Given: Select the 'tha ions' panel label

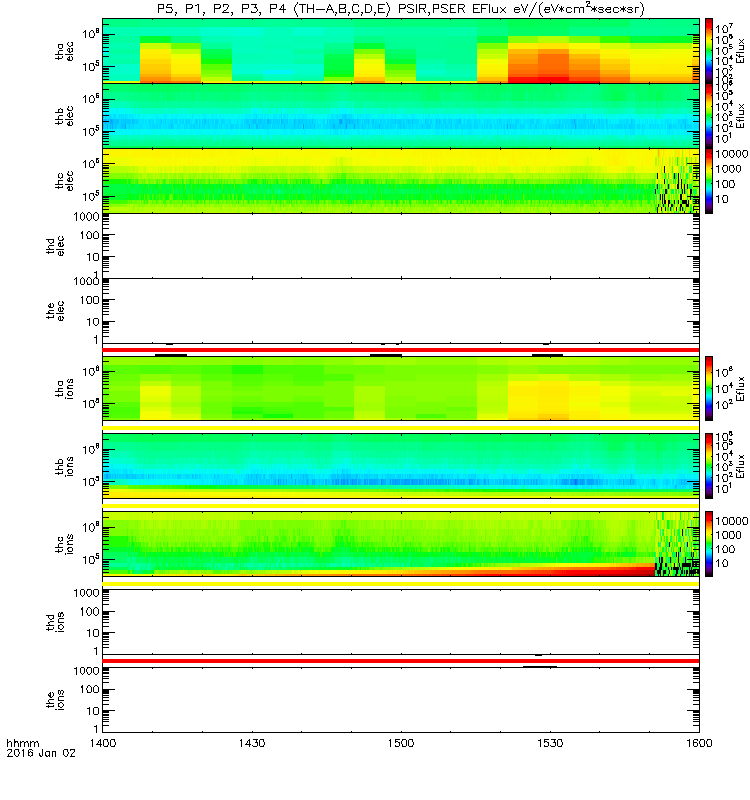Looking at the screenshot, I should pos(64,388).
